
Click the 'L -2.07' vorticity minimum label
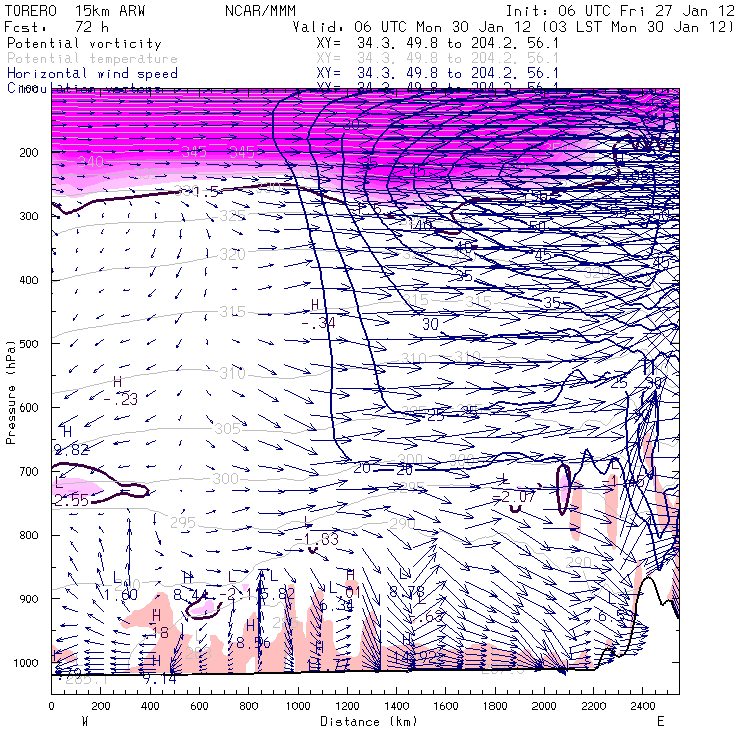pos(513,489)
